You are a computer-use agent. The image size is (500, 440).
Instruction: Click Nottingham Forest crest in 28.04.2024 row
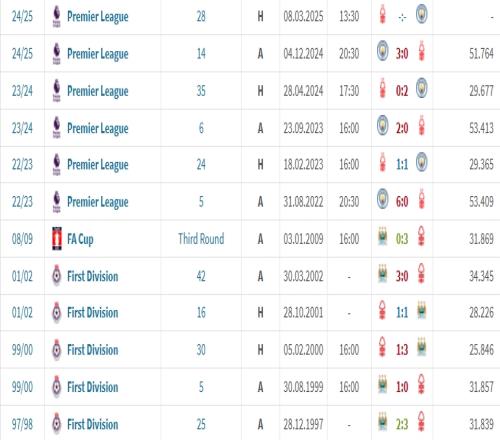click(383, 88)
